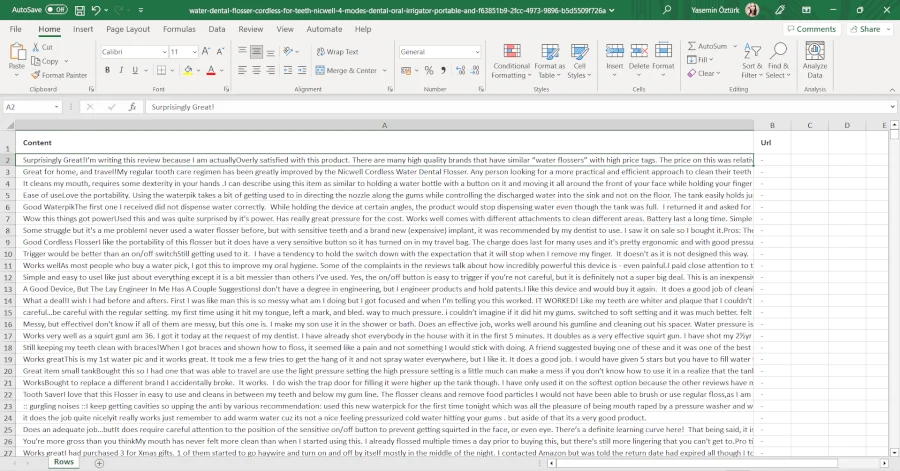
Task: Switch to the Insert tab
Action: (x=83, y=29)
